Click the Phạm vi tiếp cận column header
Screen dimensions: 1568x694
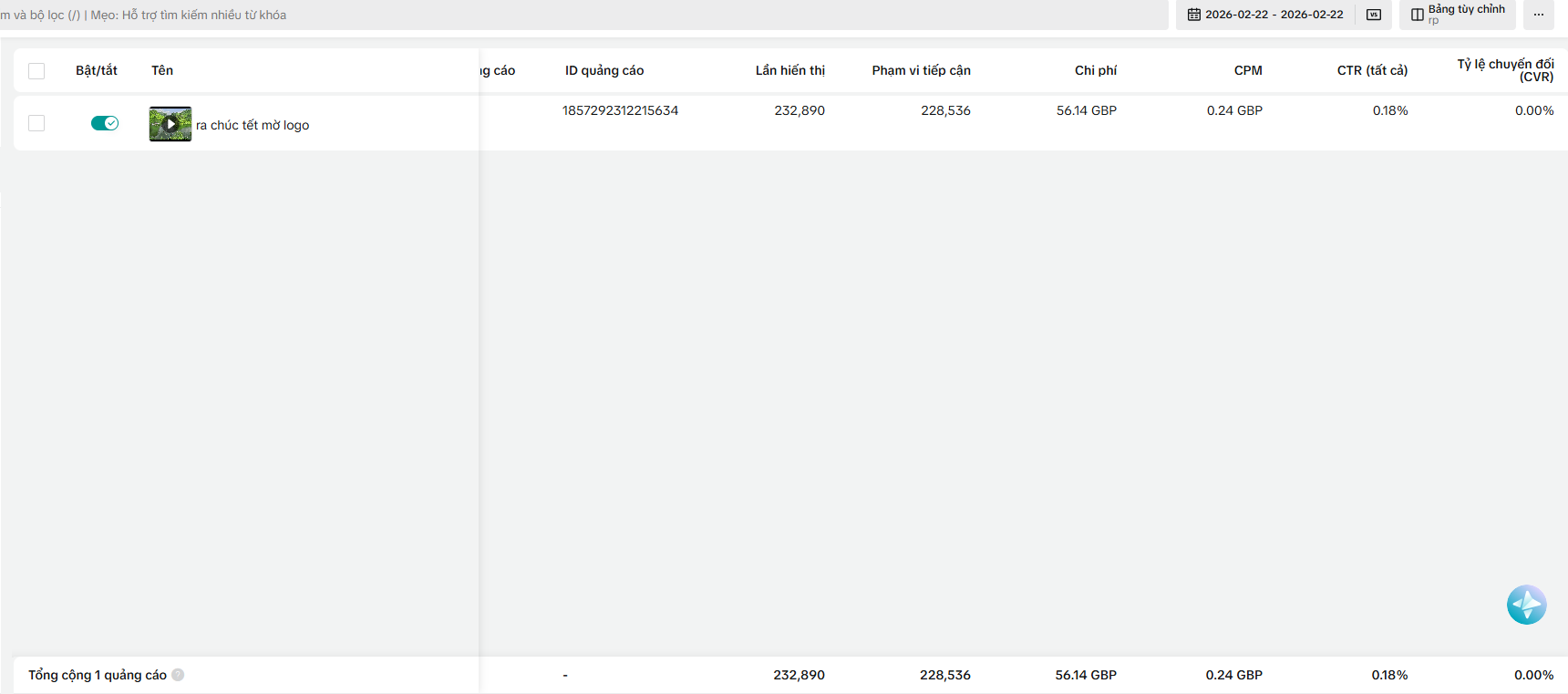921,70
